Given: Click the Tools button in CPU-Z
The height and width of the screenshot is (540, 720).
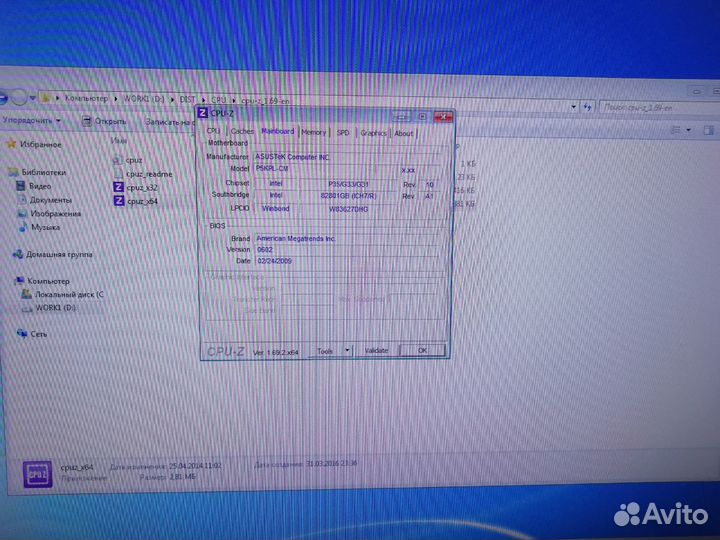Looking at the screenshot, I should (325, 351).
